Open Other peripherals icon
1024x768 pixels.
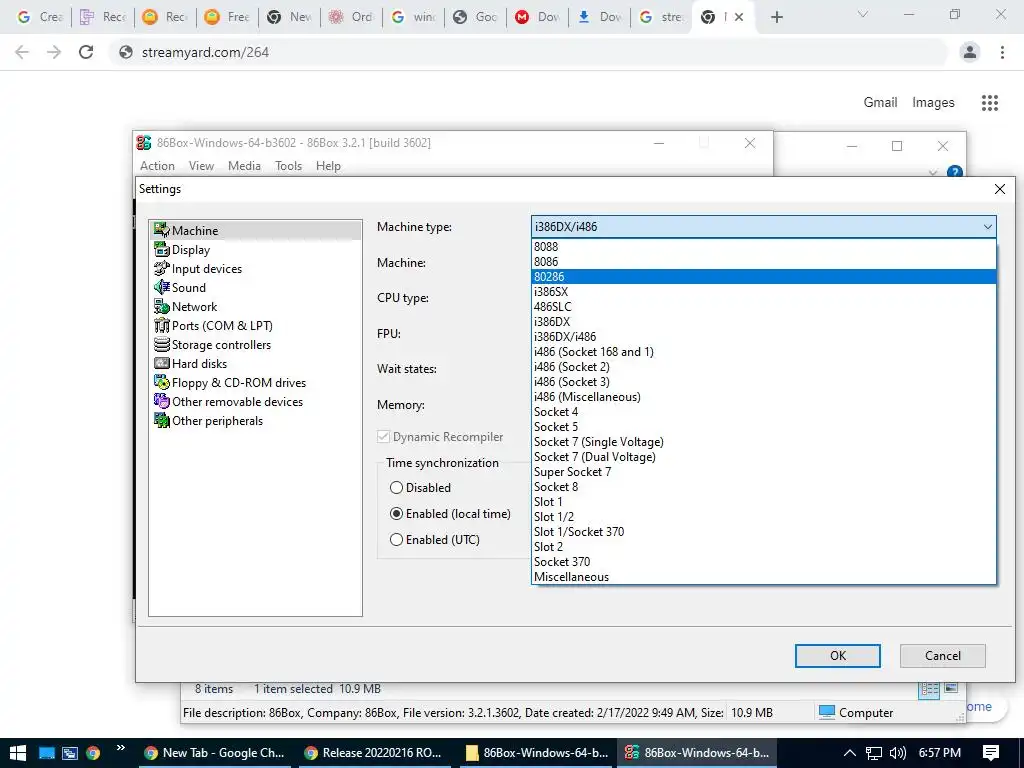click(161, 419)
